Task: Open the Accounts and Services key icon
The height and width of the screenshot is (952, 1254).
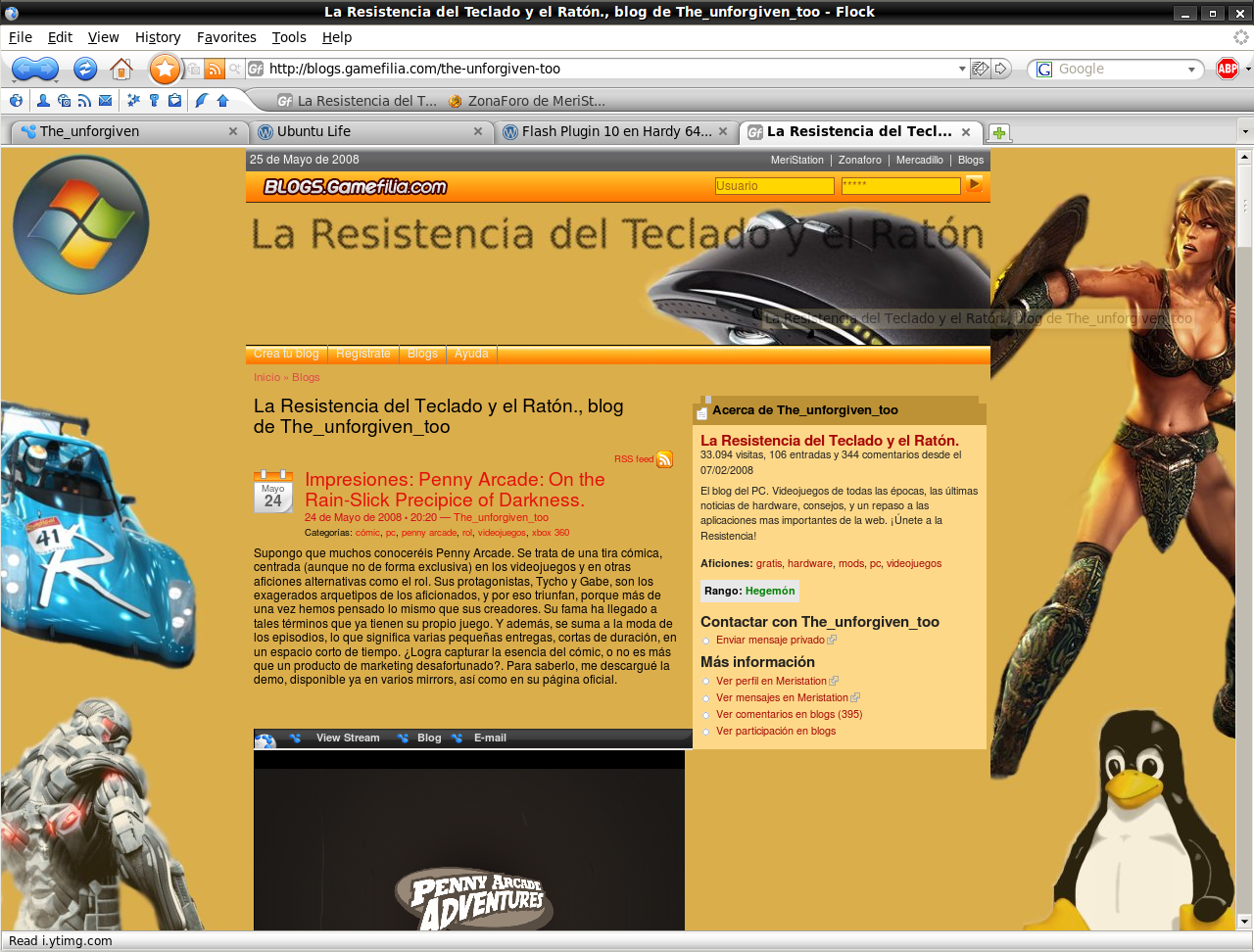Action: [x=155, y=100]
